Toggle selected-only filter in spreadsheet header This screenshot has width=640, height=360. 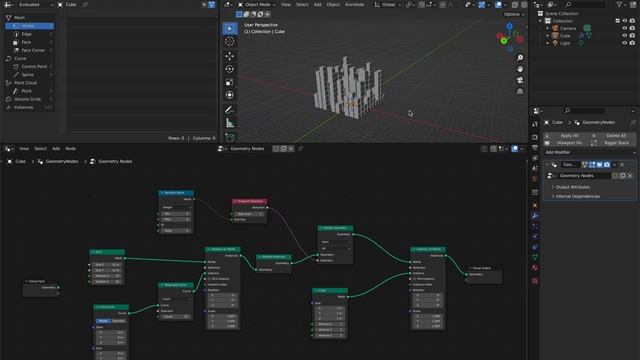tap(204, 4)
